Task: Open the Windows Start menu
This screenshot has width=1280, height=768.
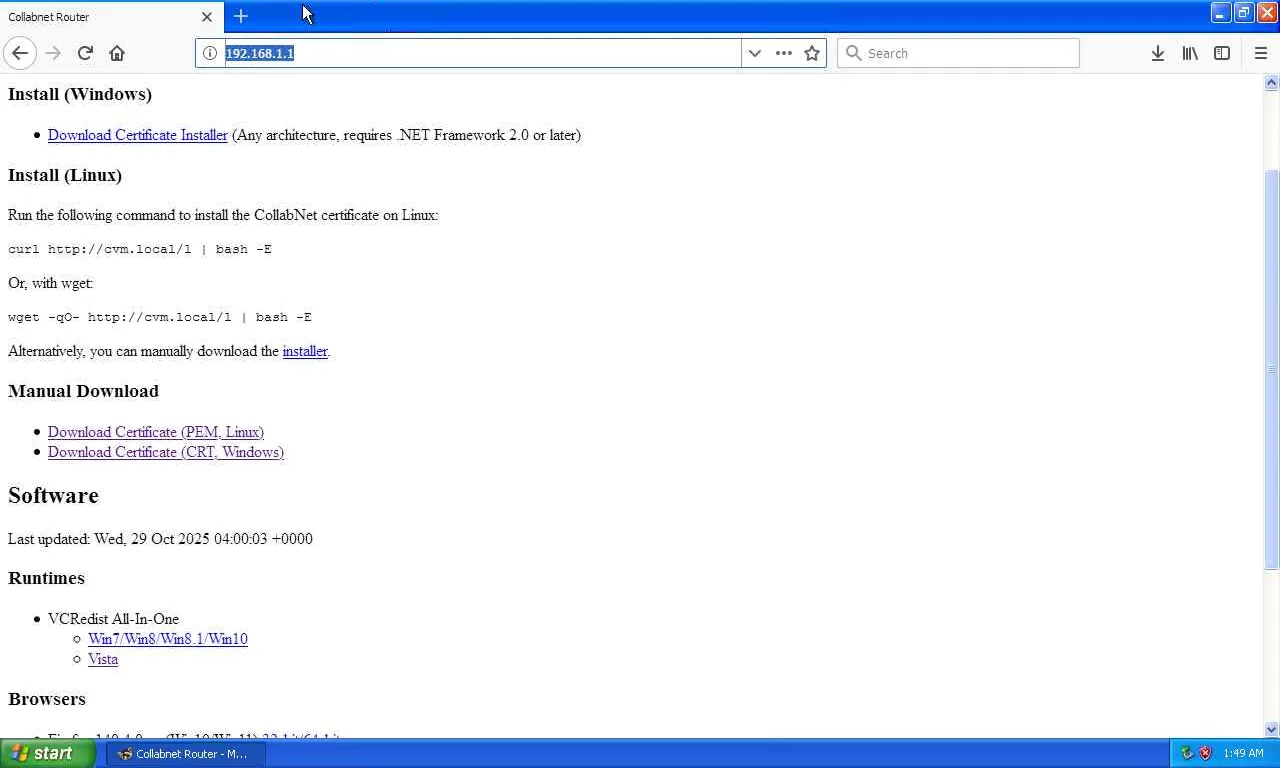Action: click(47, 754)
